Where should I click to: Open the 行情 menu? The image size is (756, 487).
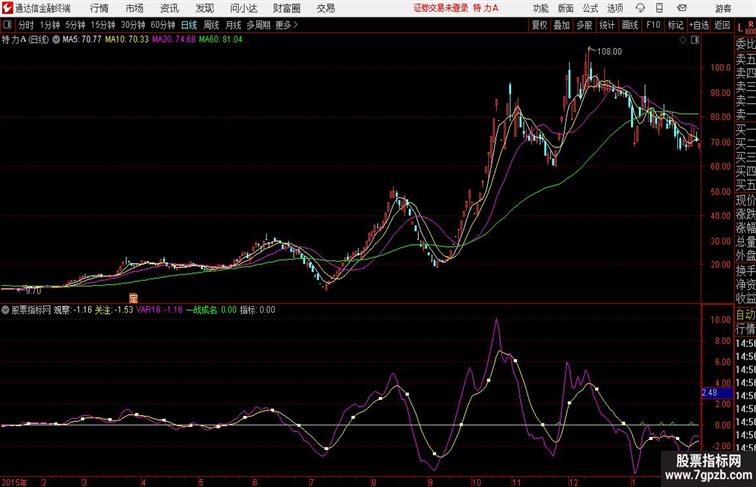tap(99, 8)
